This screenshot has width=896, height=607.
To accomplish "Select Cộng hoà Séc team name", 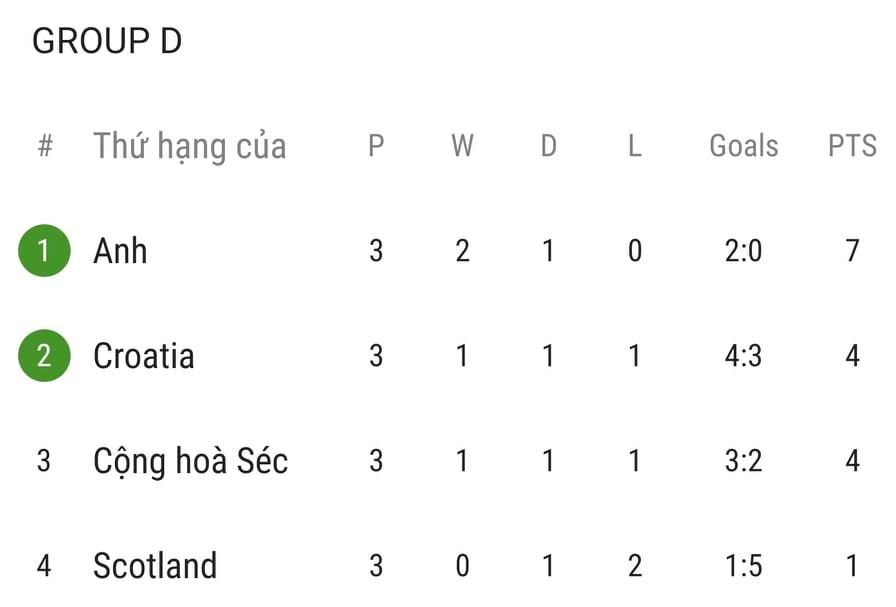I will point(190,461).
